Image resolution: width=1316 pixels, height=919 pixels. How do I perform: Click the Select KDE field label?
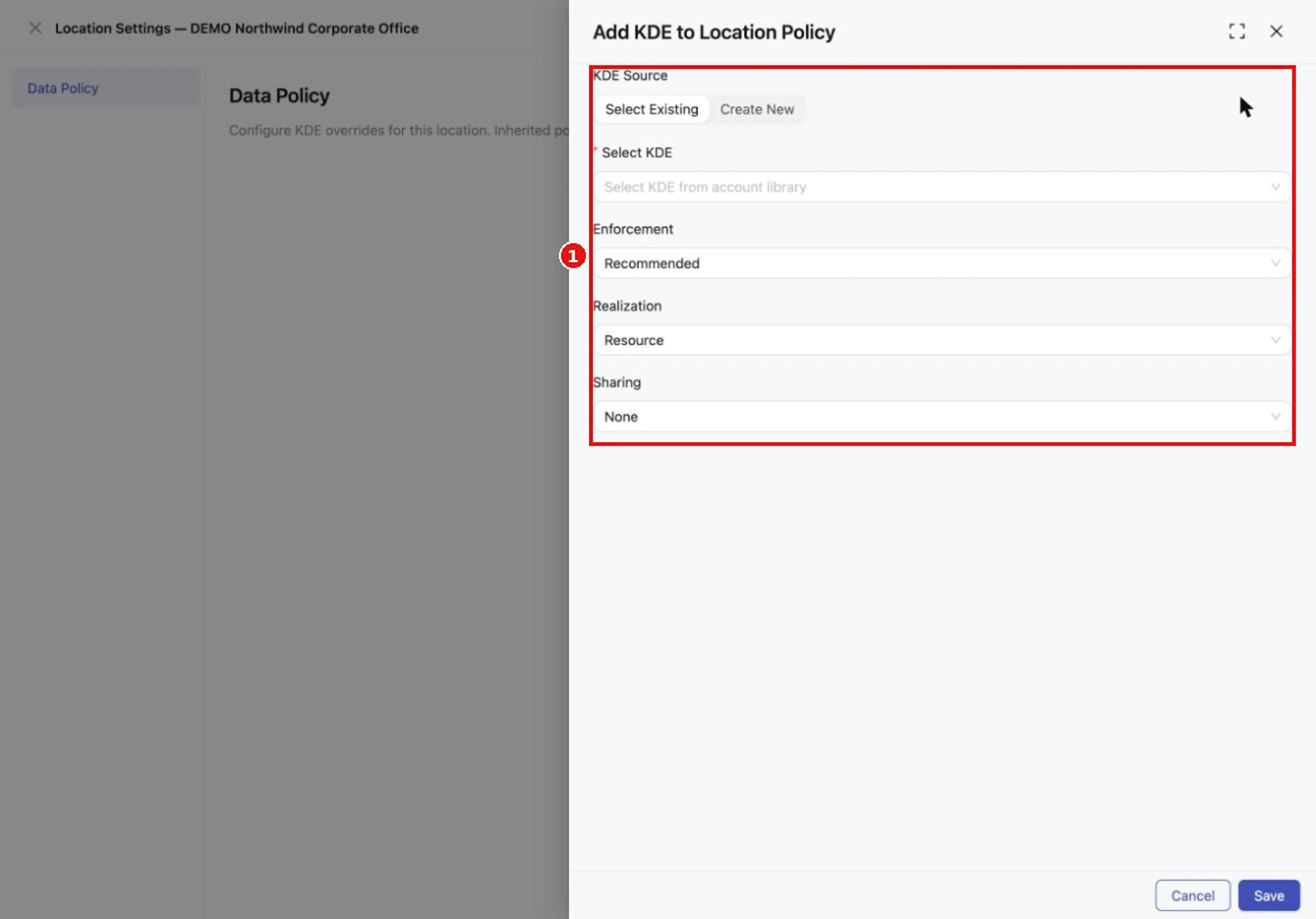point(636,152)
